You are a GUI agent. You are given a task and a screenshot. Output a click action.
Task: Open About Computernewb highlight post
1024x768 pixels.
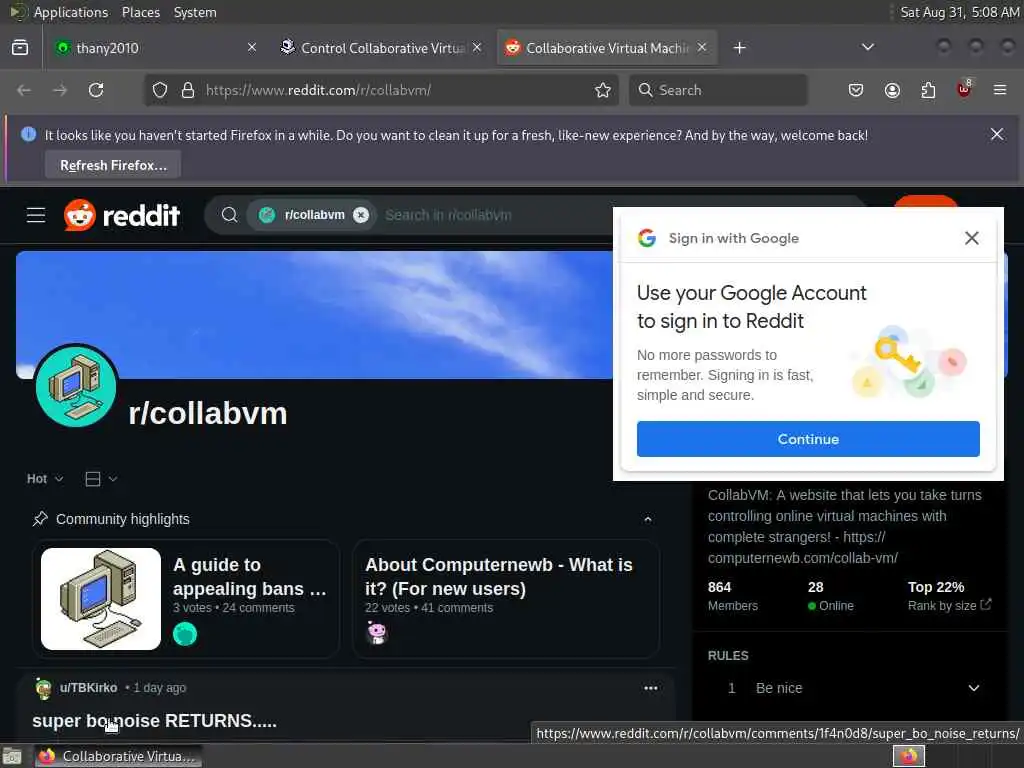(x=498, y=577)
